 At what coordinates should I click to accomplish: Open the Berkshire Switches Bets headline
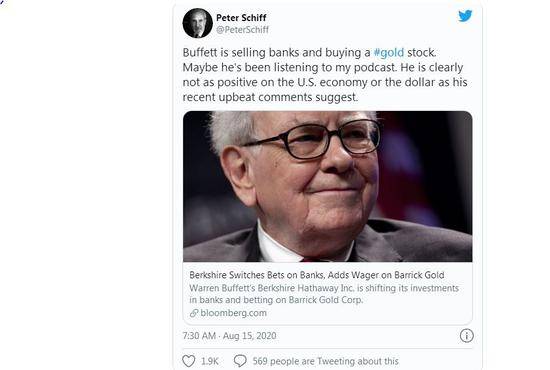coord(317,275)
